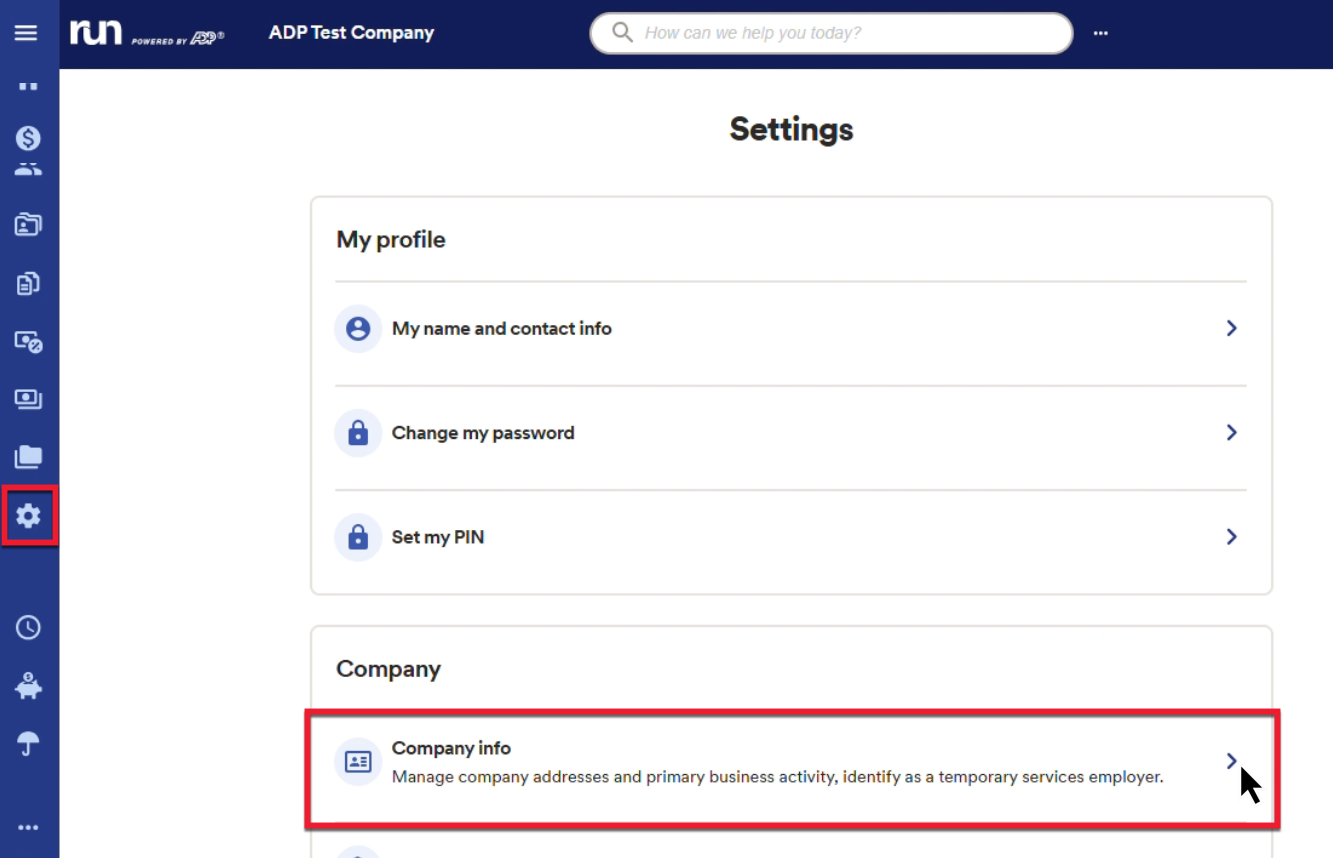Select the Set my PIN option

coord(791,537)
